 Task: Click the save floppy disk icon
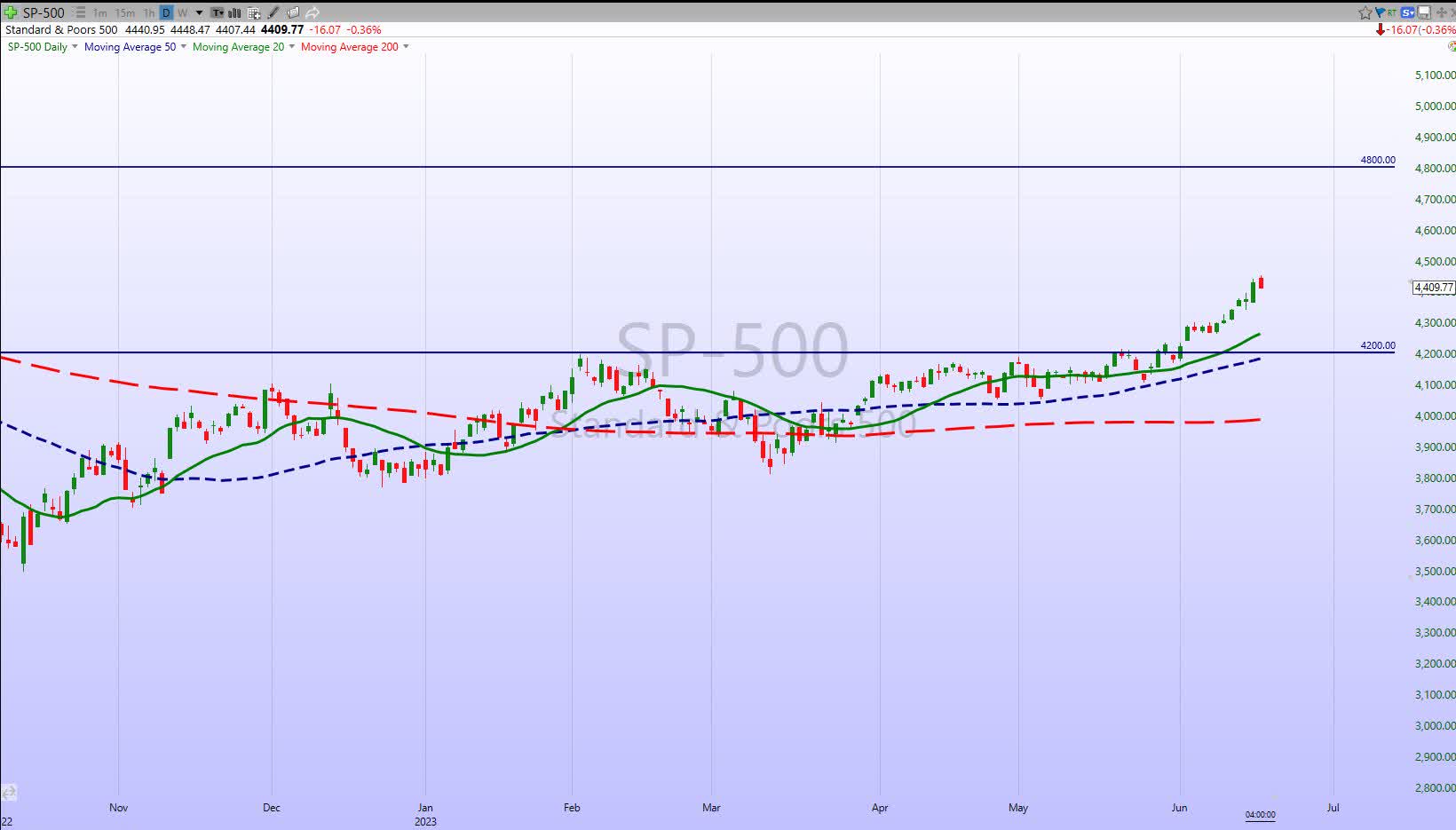(1424, 12)
